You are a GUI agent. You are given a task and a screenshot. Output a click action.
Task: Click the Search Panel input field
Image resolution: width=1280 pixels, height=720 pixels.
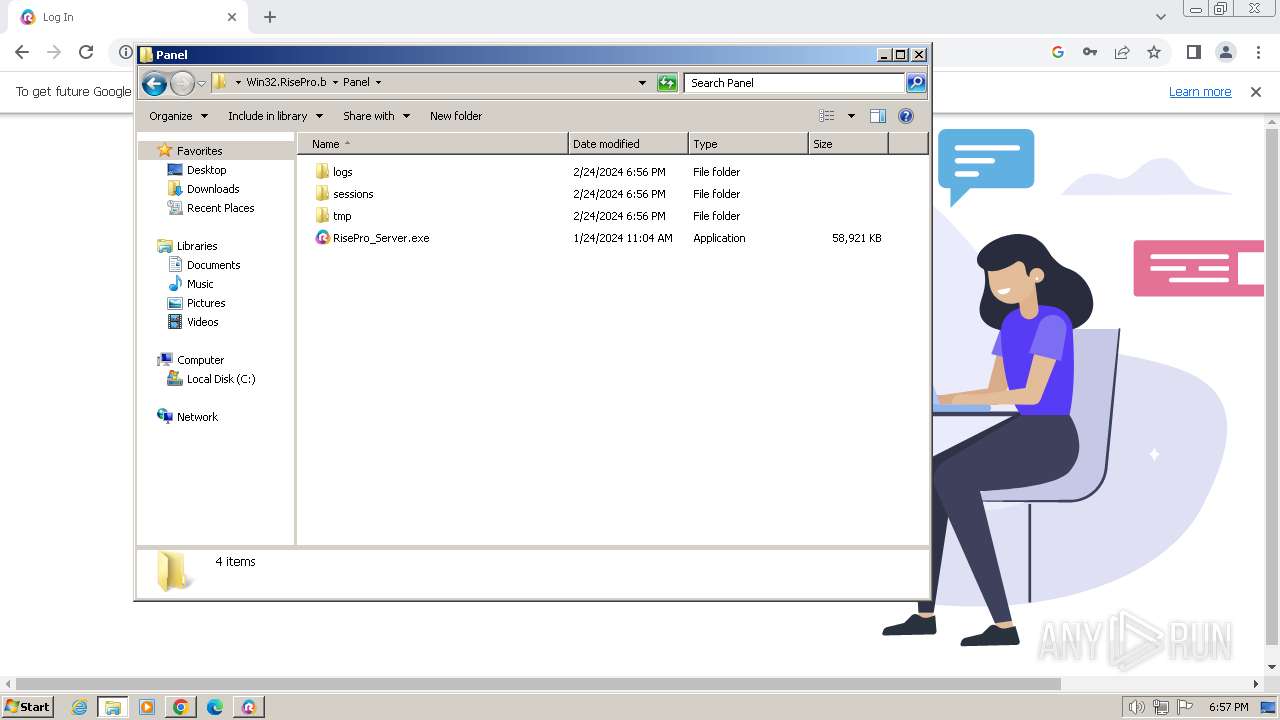[795, 83]
